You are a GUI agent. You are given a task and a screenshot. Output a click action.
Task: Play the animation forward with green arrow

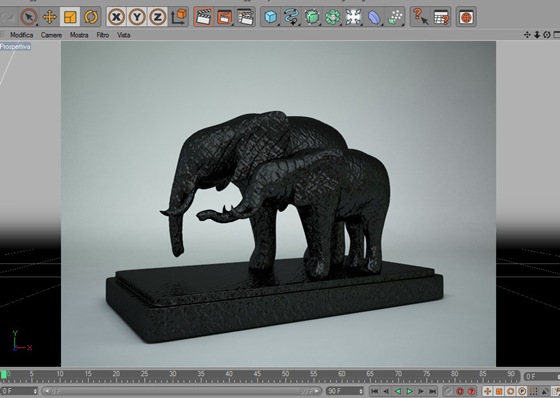pyautogui.click(x=410, y=391)
